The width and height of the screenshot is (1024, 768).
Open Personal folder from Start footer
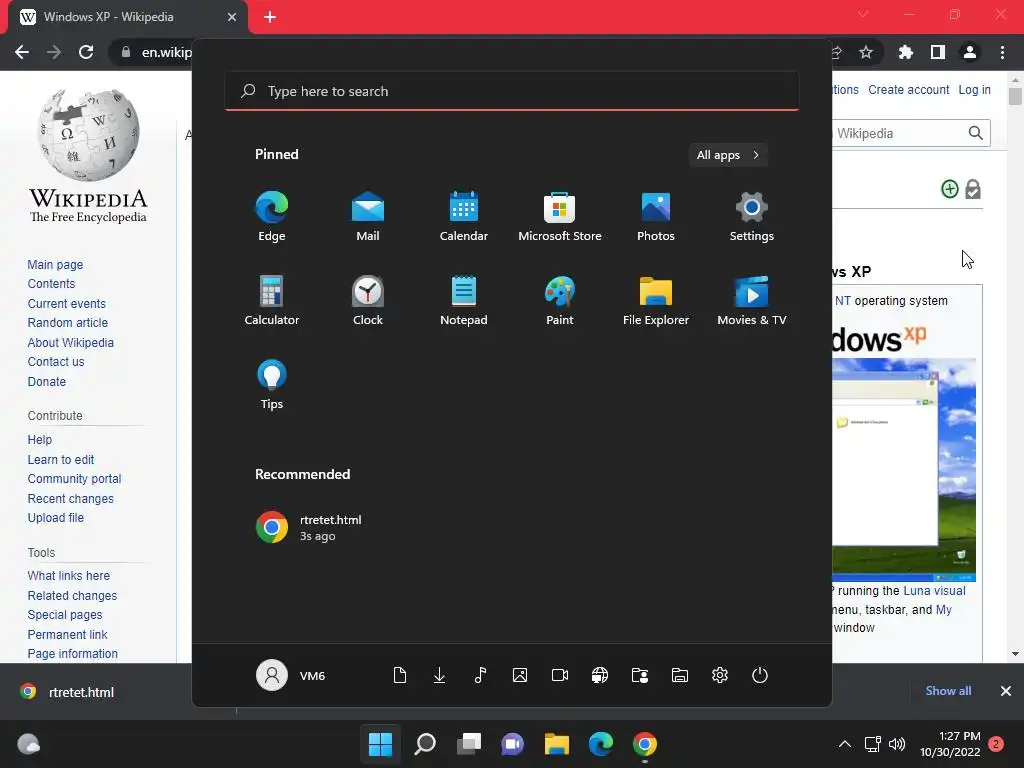tap(640, 675)
